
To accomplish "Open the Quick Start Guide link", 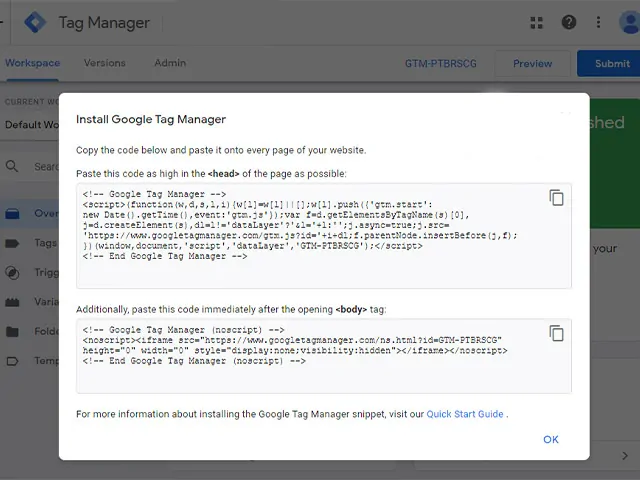I will (464, 414).
